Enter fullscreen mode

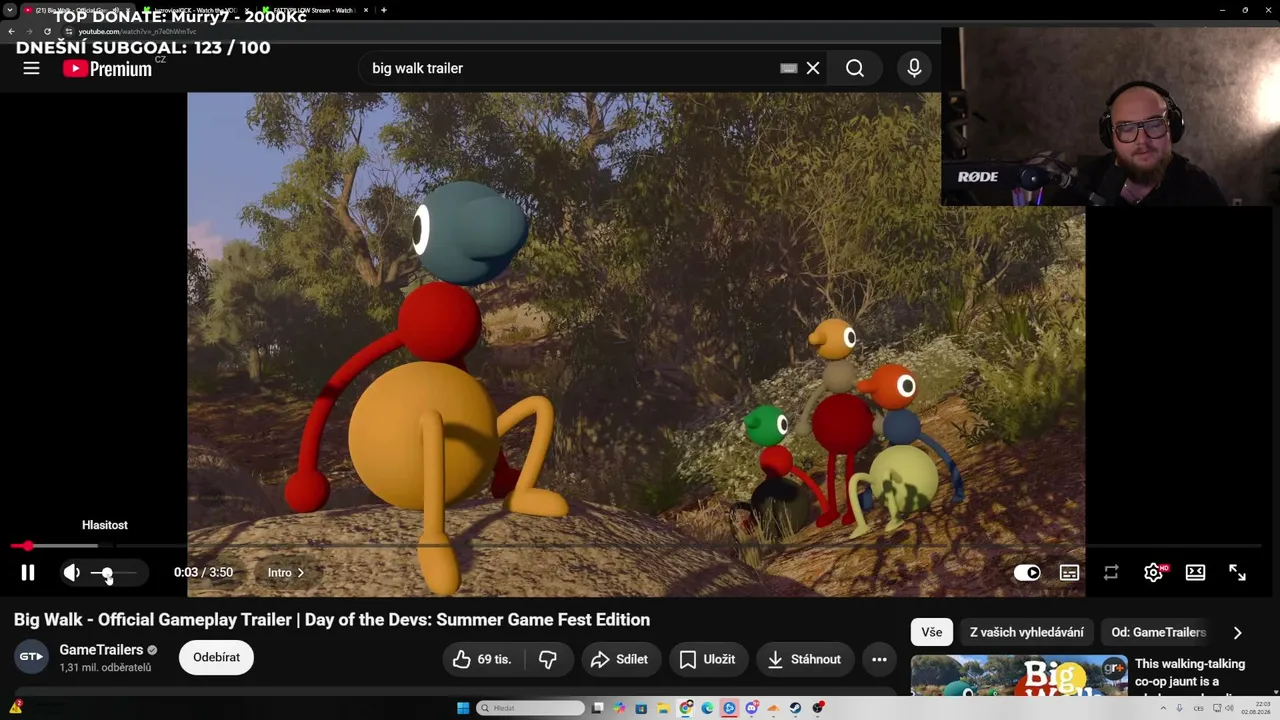pos(1237,573)
